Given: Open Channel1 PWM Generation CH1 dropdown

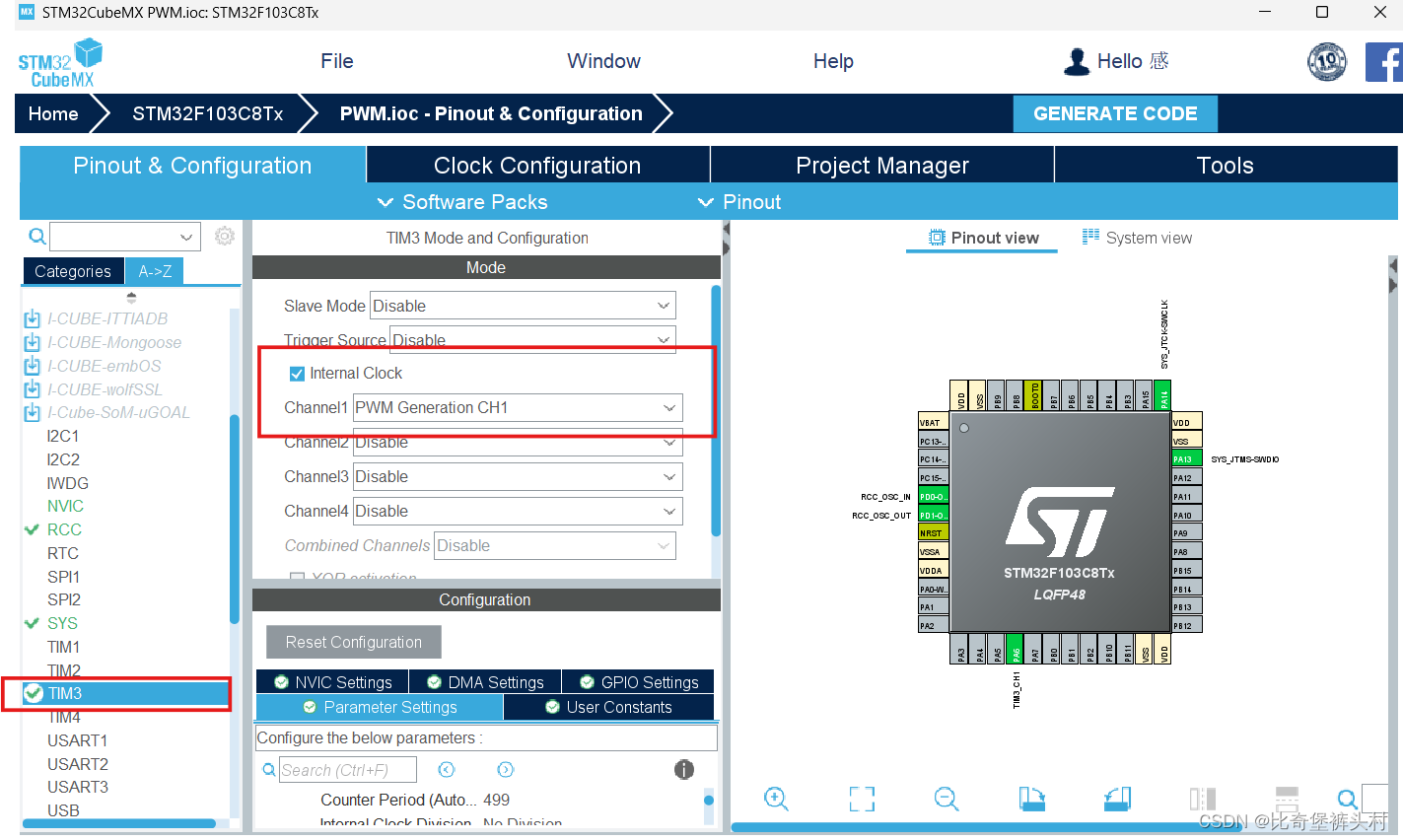Looking at the screenshot, I should click(518, 407).
